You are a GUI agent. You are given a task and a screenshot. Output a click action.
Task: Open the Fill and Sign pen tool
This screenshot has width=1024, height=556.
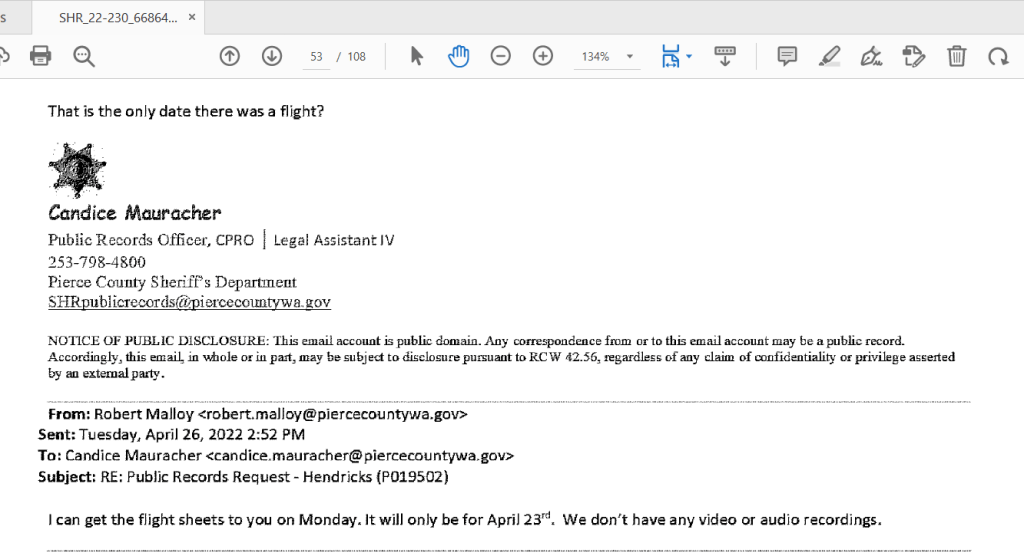click(x=871, y=56)
